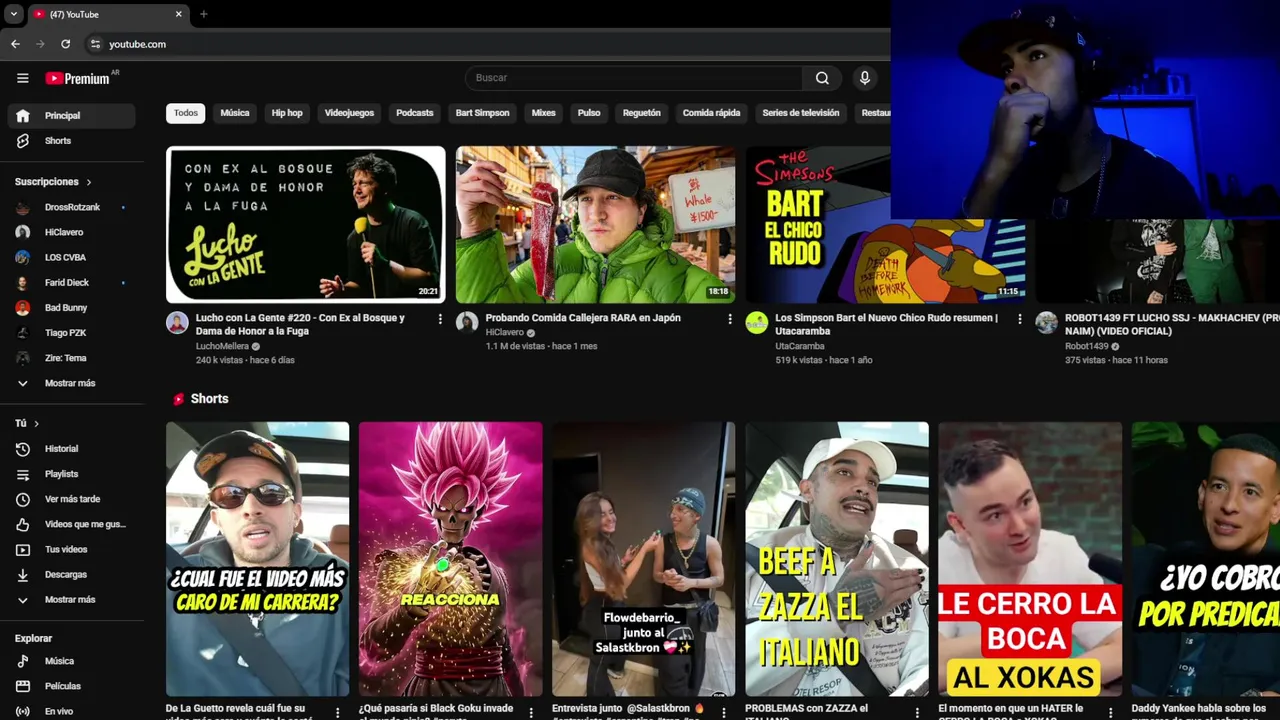Select the Hip hop filter chip
This screenshot has height=720, width=1280.
[x=287, y=113]
